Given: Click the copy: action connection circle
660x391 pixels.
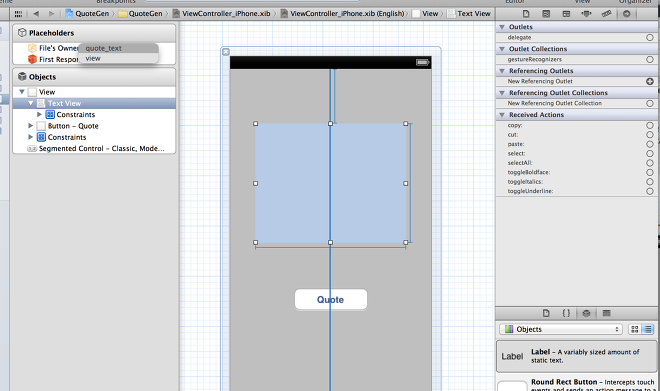Looking at the screenshot, I should pyautogui.click(x=650, y=125).
